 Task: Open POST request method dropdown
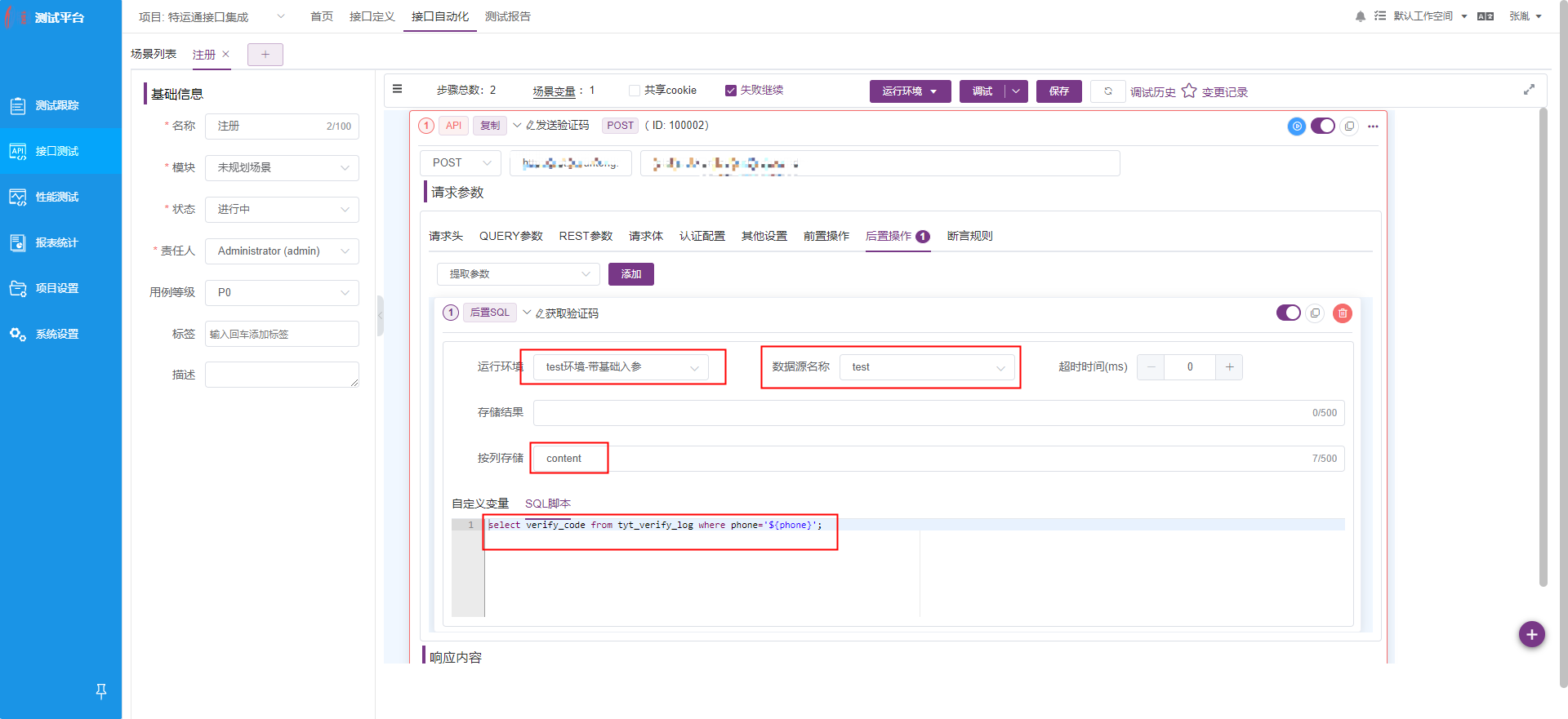(461, 163)
